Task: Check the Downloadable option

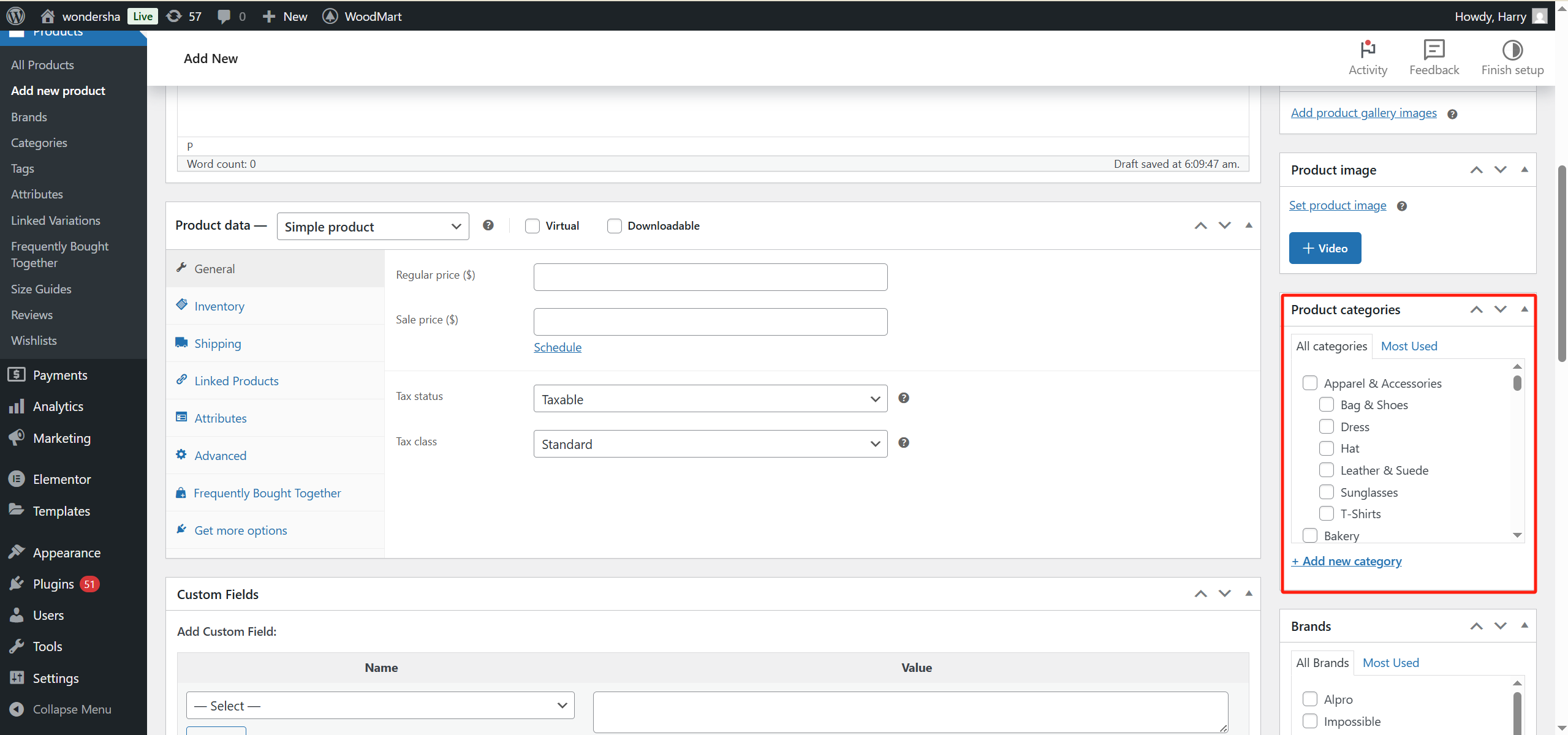Action: tap(614, 225)
